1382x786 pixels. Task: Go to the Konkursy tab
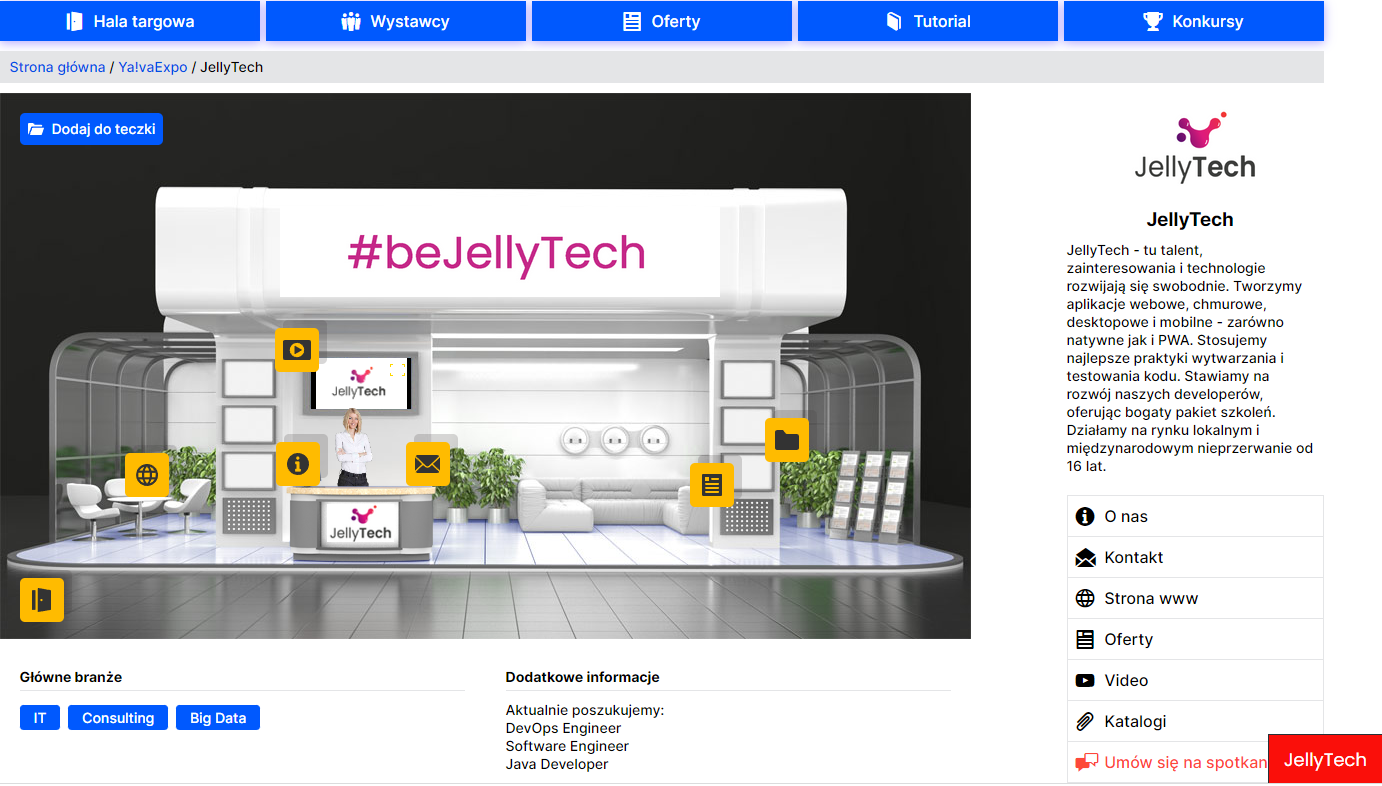[1193, 21]
